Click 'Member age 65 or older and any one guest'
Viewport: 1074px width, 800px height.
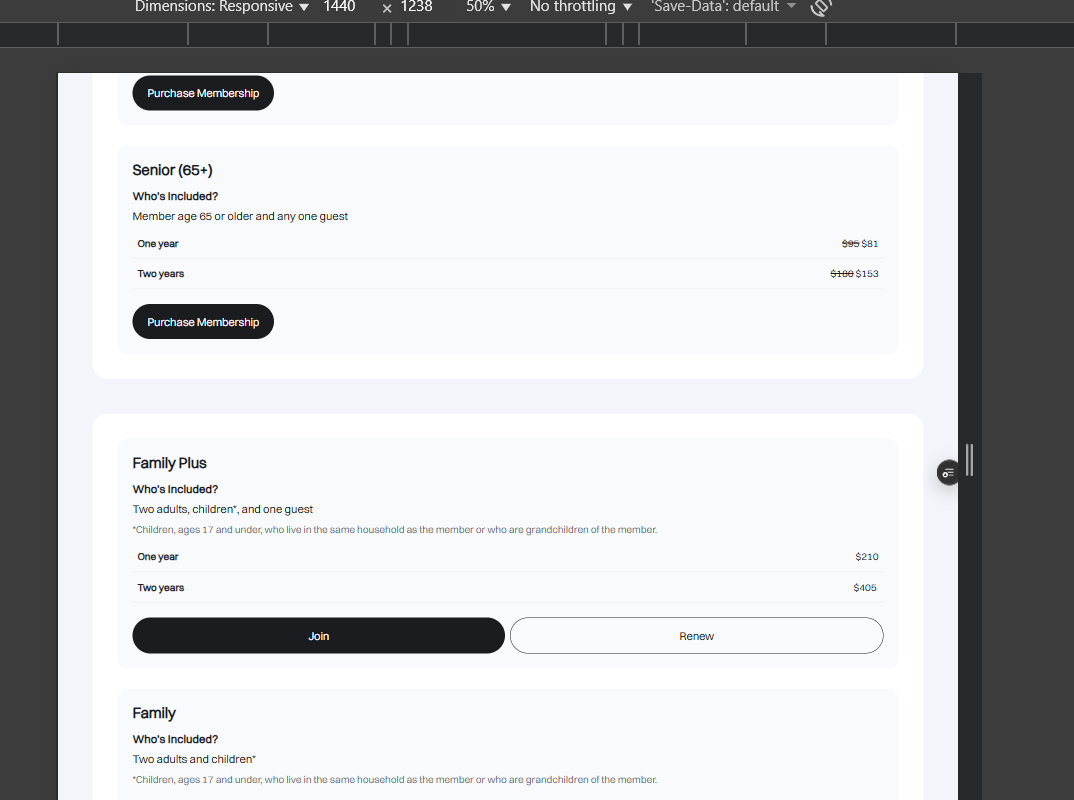[240, 216]
